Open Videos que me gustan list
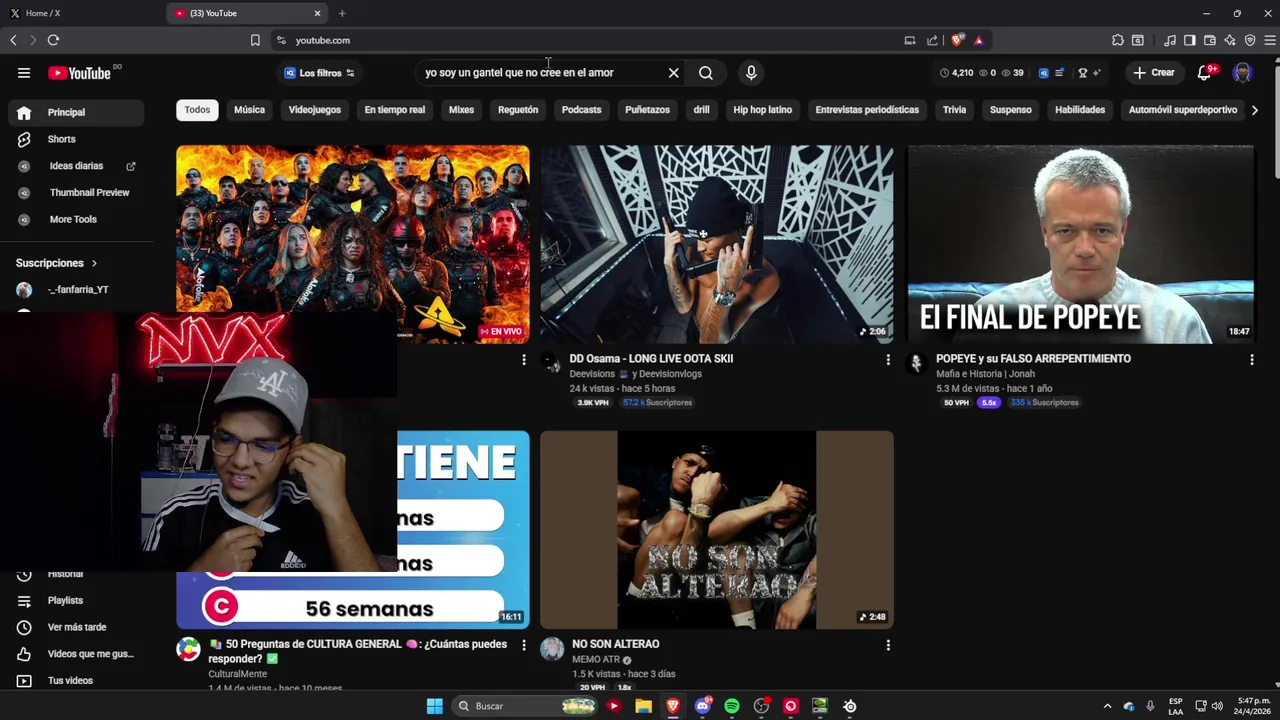This screenshot has height=720, width=1280. [x=75, y=654]
